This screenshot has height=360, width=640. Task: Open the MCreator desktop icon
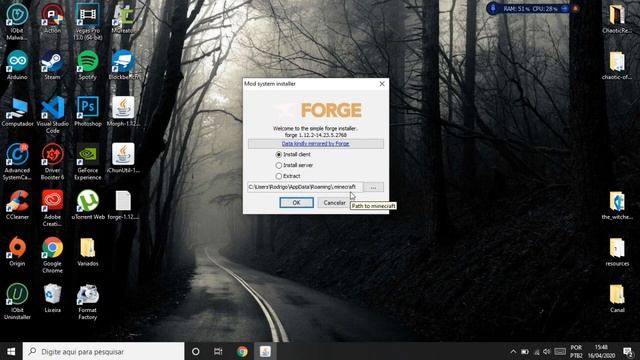(x=123, y=19)
